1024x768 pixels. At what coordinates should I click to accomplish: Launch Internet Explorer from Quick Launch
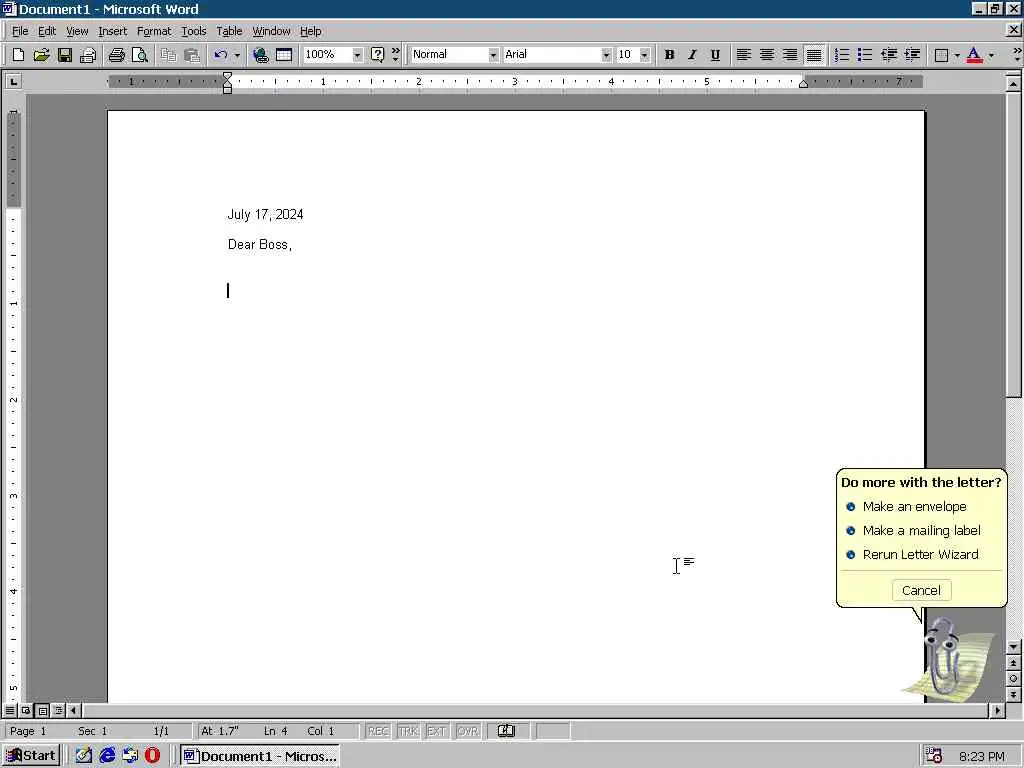107,756
